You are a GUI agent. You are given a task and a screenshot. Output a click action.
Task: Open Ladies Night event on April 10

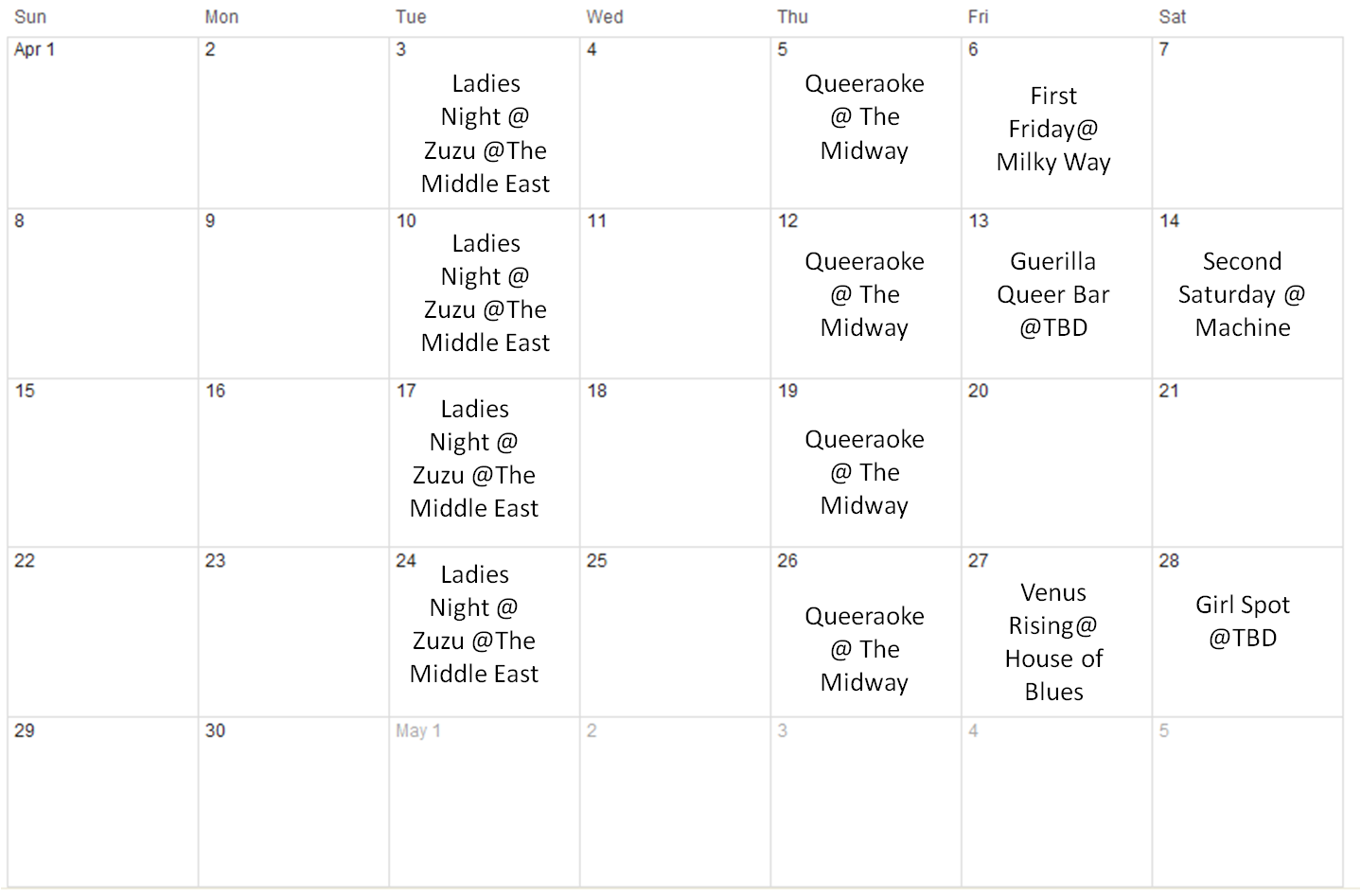pyautogui.click(x=486, y=293)
